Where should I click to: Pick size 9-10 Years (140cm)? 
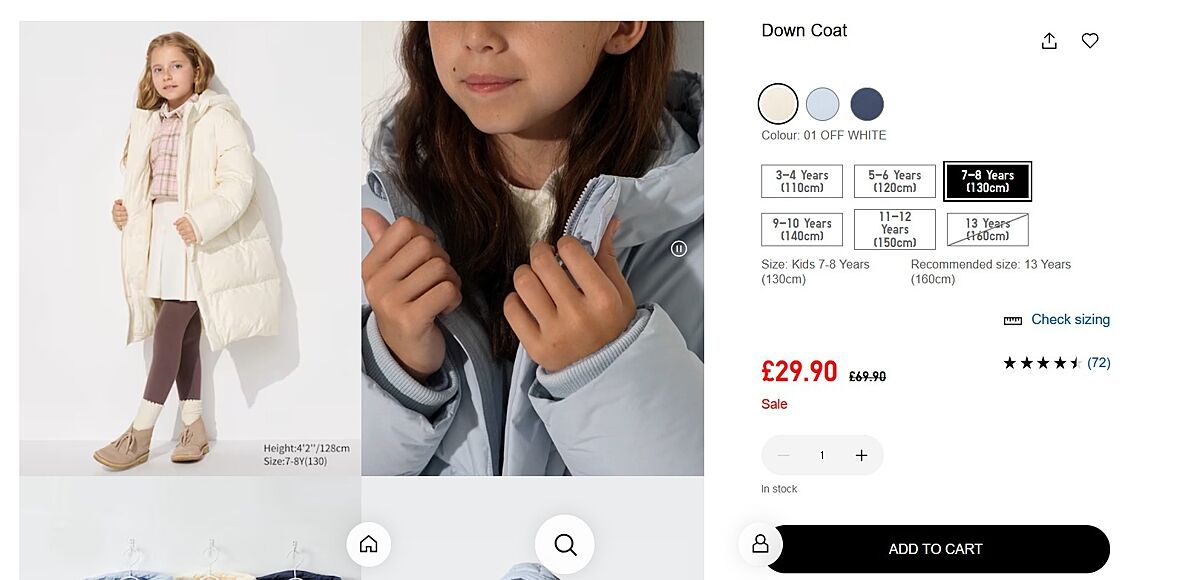click(802, 229)
